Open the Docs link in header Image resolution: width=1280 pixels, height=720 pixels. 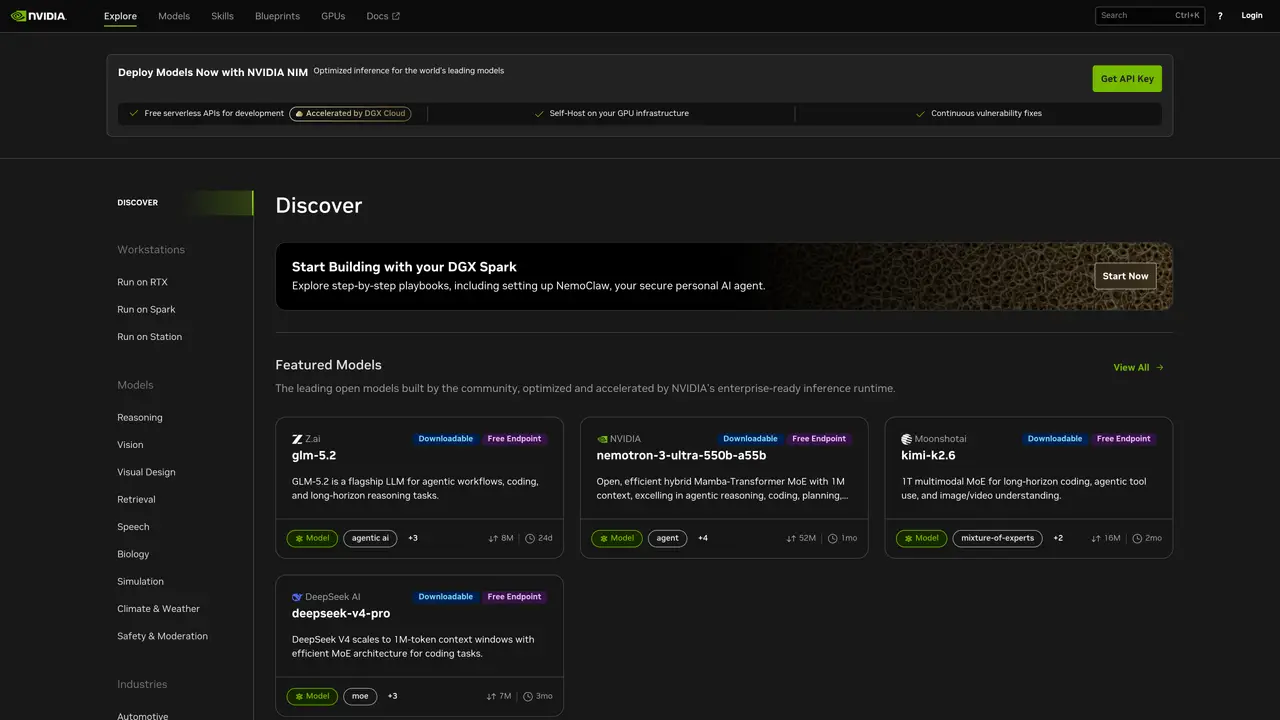point(383,16)
